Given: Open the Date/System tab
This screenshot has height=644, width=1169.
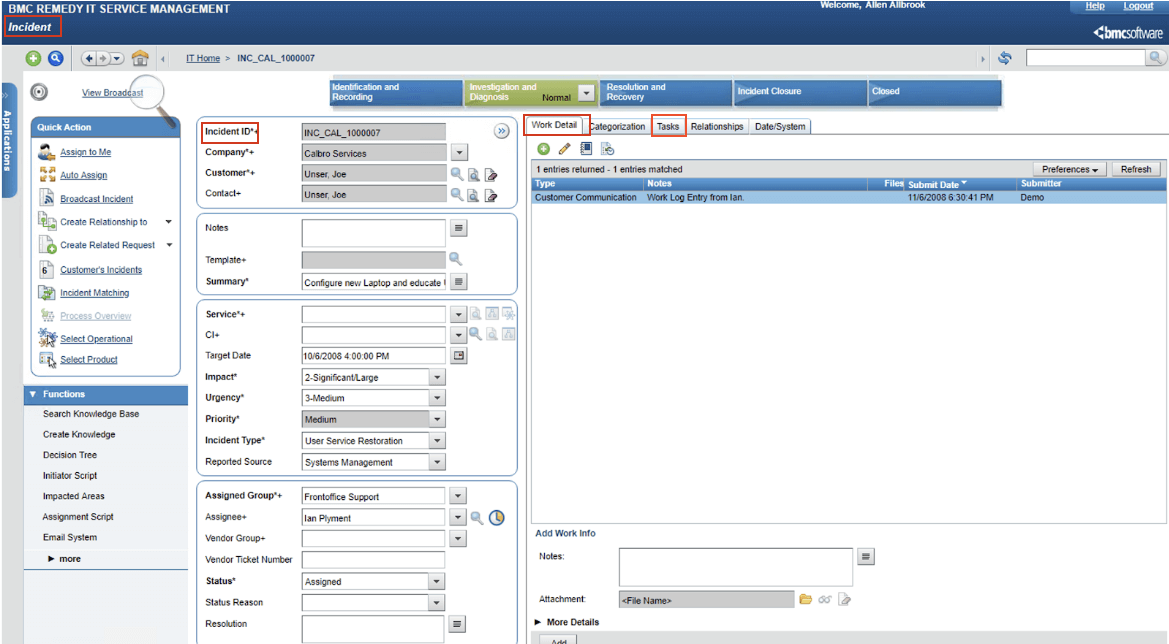Looking at the screenshot, I should [780, 127].
